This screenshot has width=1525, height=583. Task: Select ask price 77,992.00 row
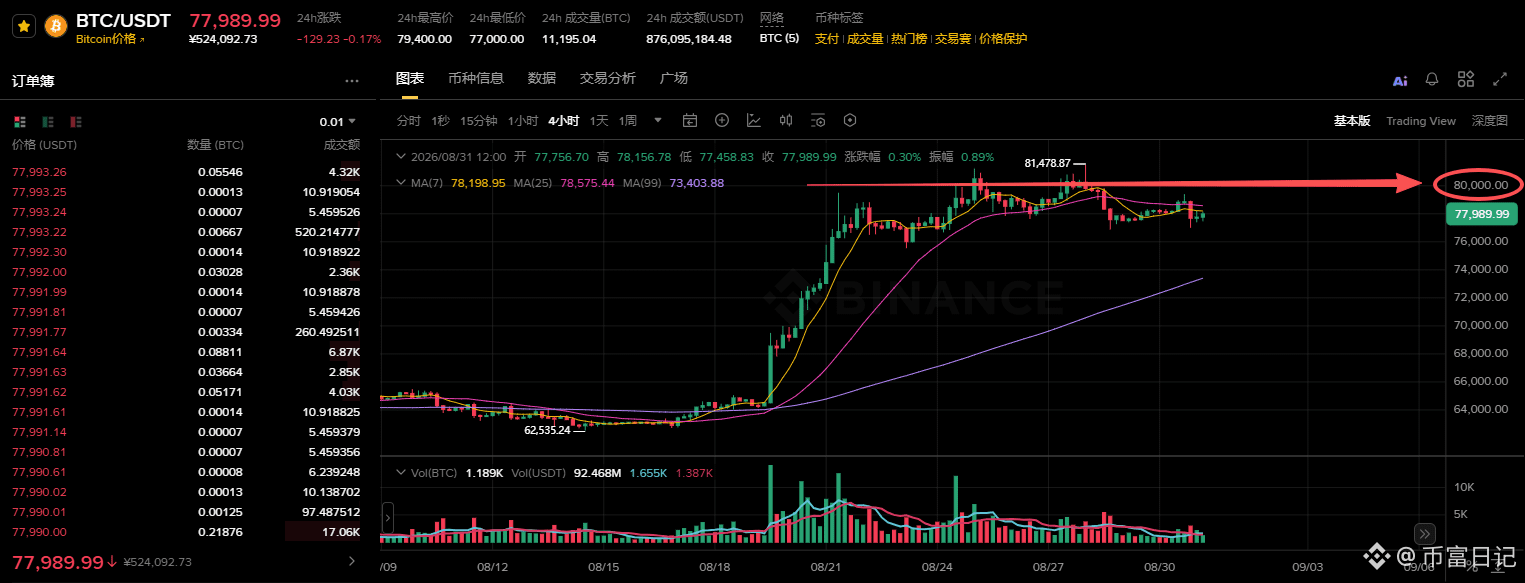[186, 272]
